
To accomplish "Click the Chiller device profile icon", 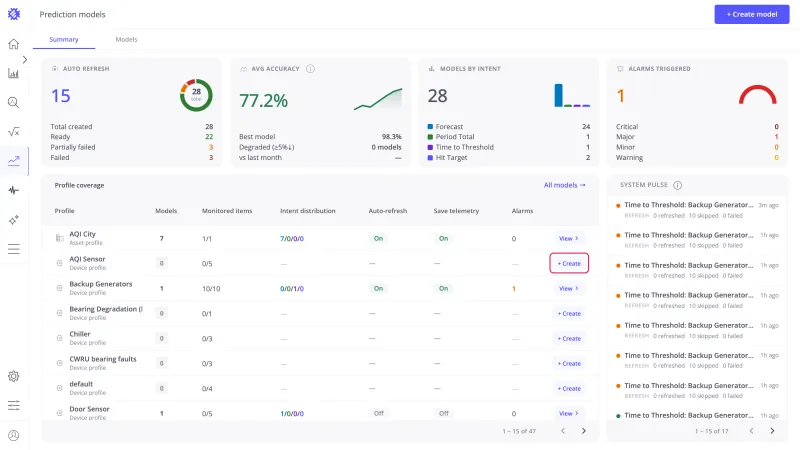I will coord(59,338).
